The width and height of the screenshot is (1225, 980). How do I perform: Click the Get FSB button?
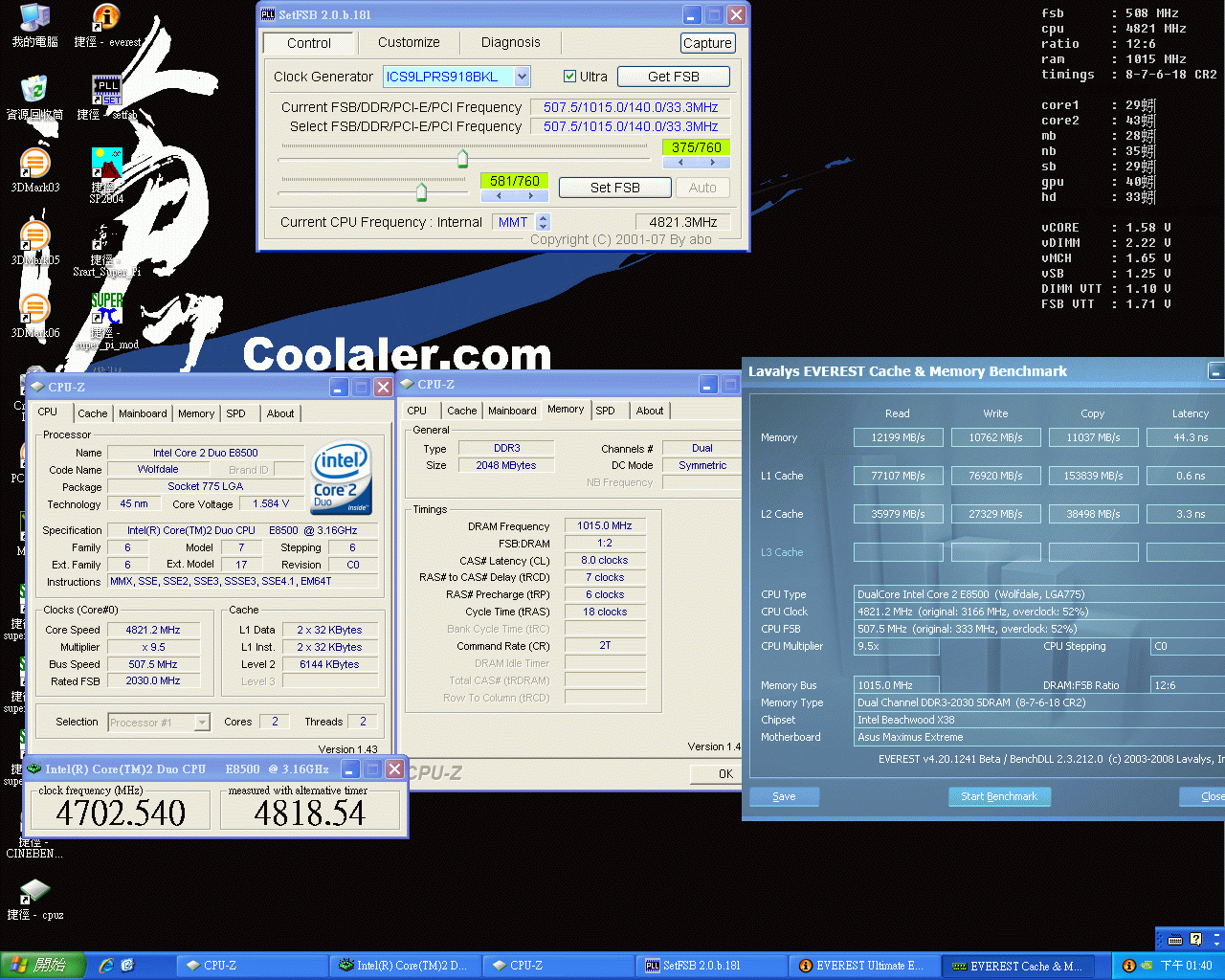pos(674,77)
